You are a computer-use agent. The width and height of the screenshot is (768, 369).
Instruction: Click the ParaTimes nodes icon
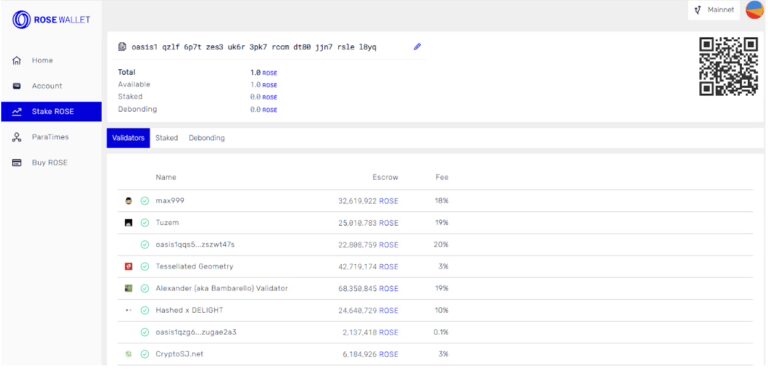click(17, 137)
